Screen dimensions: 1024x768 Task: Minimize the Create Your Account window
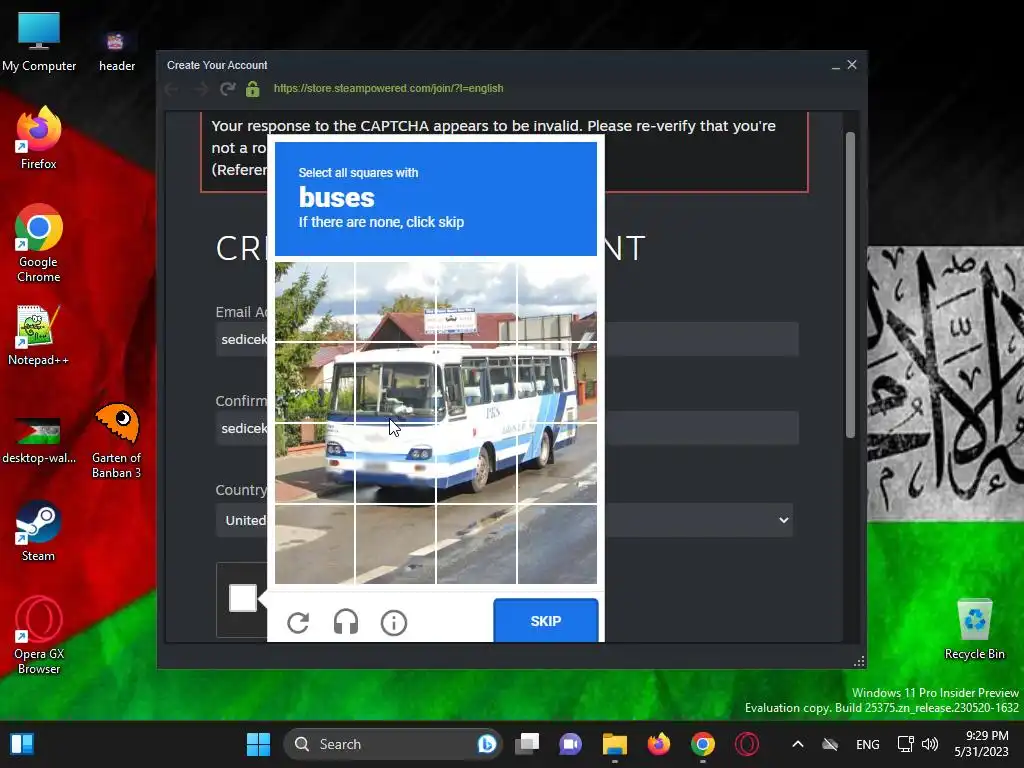[835, 65]
